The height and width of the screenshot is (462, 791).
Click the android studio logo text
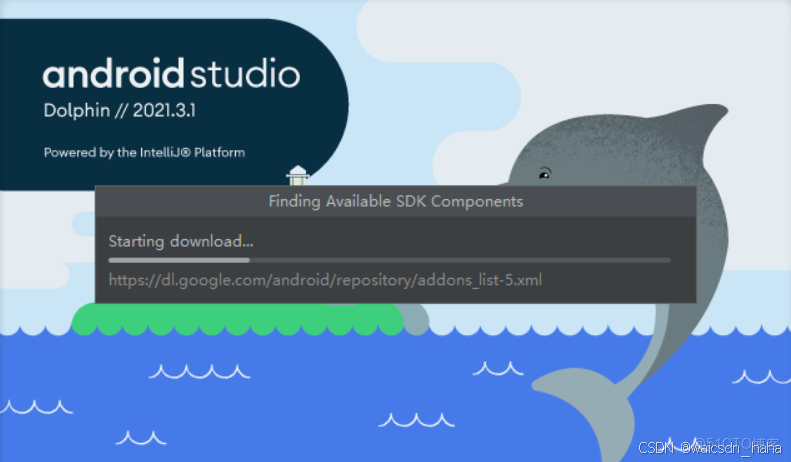(x=172, y=73)
